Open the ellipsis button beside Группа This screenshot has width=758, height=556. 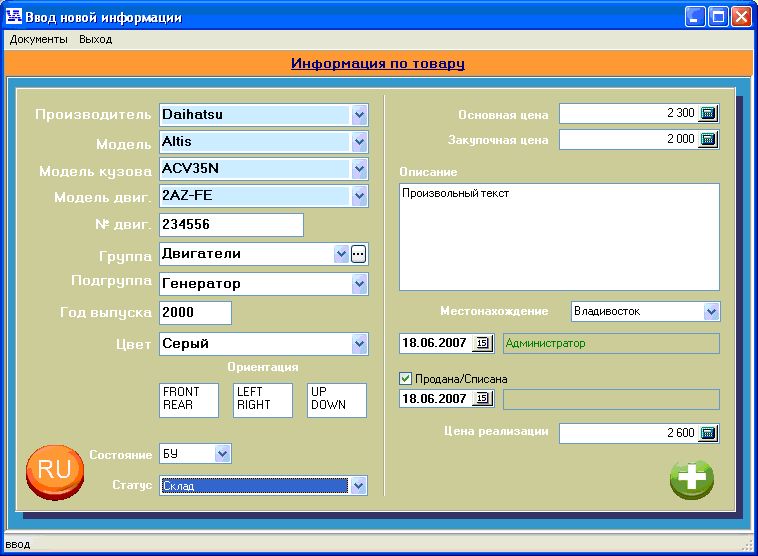[358, 254]
